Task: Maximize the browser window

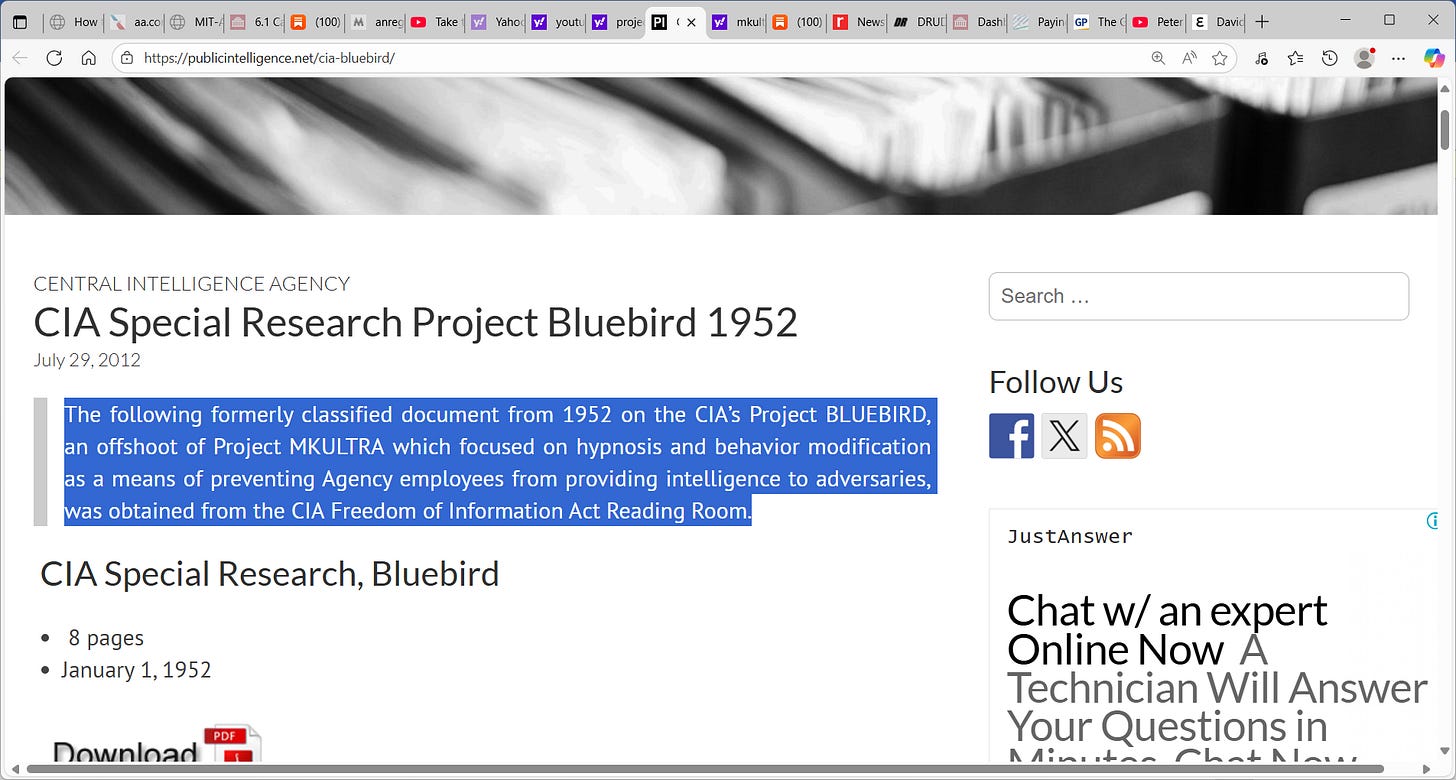Action: pos(1389,20)
